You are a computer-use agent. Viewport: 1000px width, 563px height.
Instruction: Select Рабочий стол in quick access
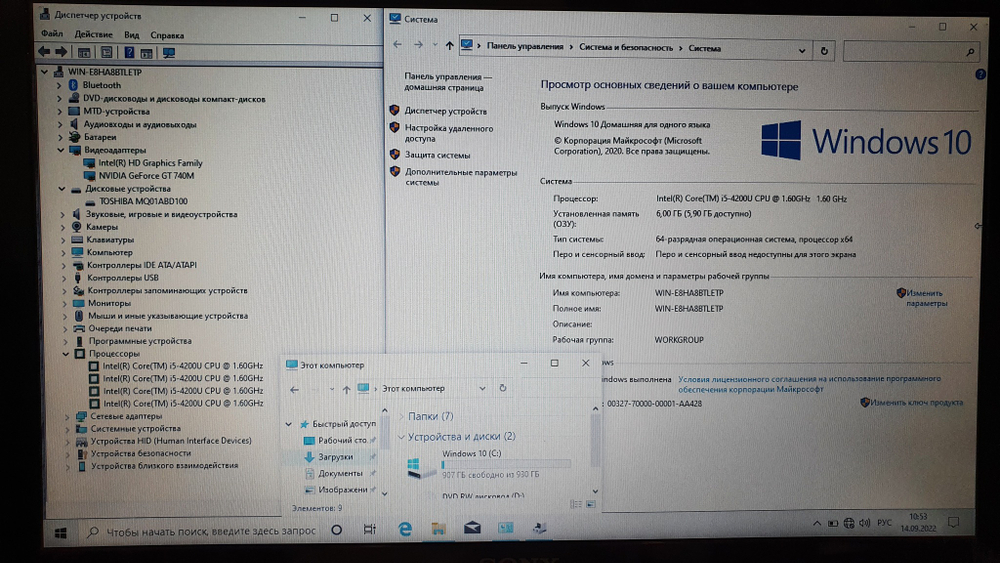click(x=342, y=440)
